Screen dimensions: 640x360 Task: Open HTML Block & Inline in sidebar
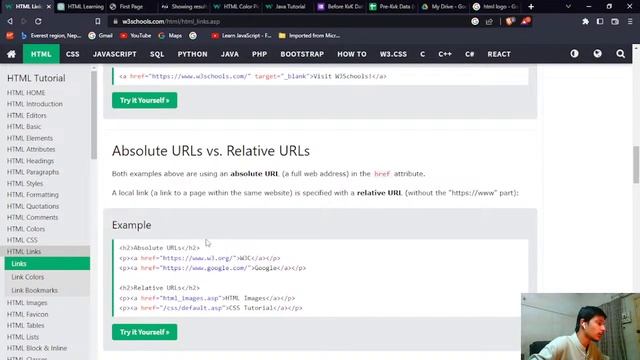pos(37,348)
